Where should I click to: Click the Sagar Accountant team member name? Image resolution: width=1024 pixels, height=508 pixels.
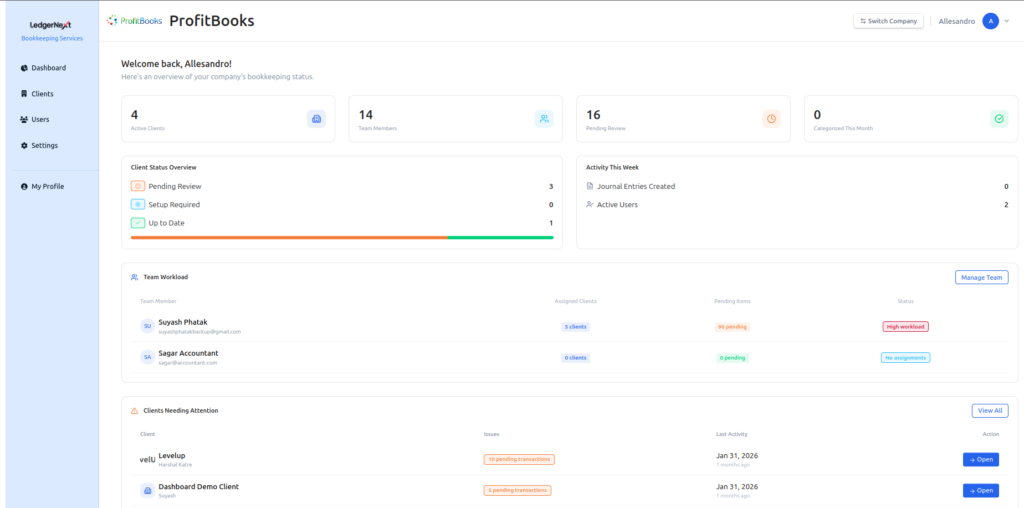click(x=189, y=353)
